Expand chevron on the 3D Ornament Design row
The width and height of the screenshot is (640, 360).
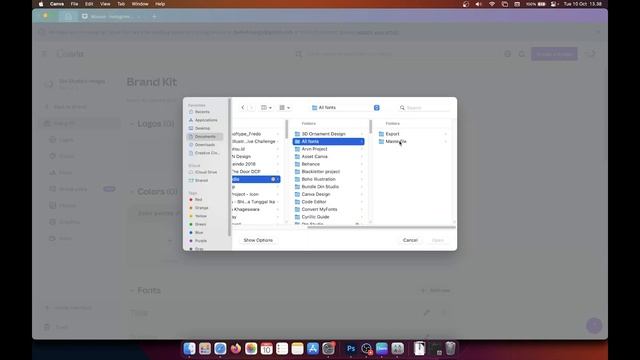pos(361,134)
